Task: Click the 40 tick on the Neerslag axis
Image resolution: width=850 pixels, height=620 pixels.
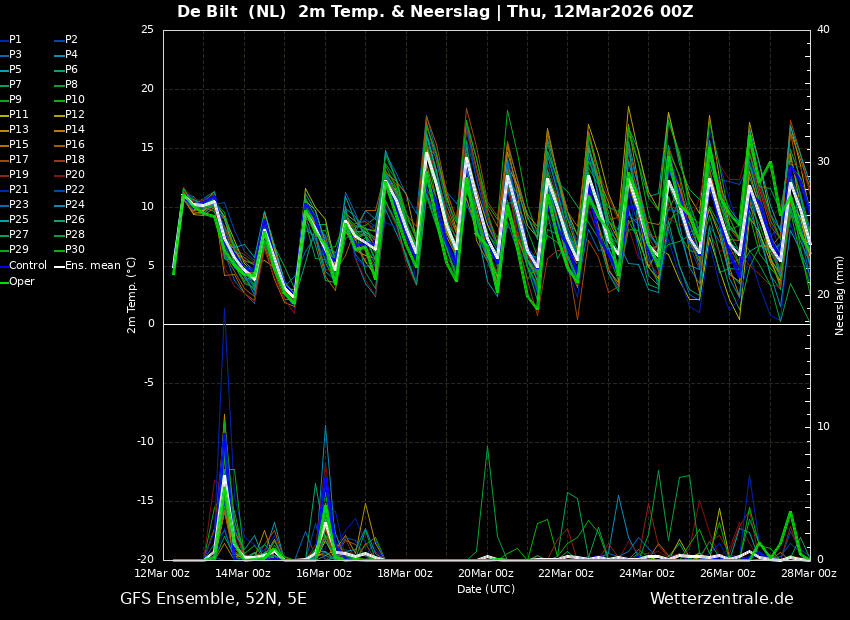Action: point(823,30)
